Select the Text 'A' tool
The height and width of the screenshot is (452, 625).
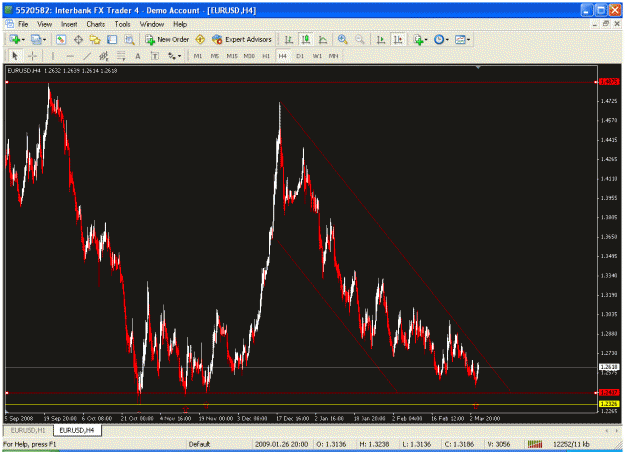coord(138,56)
